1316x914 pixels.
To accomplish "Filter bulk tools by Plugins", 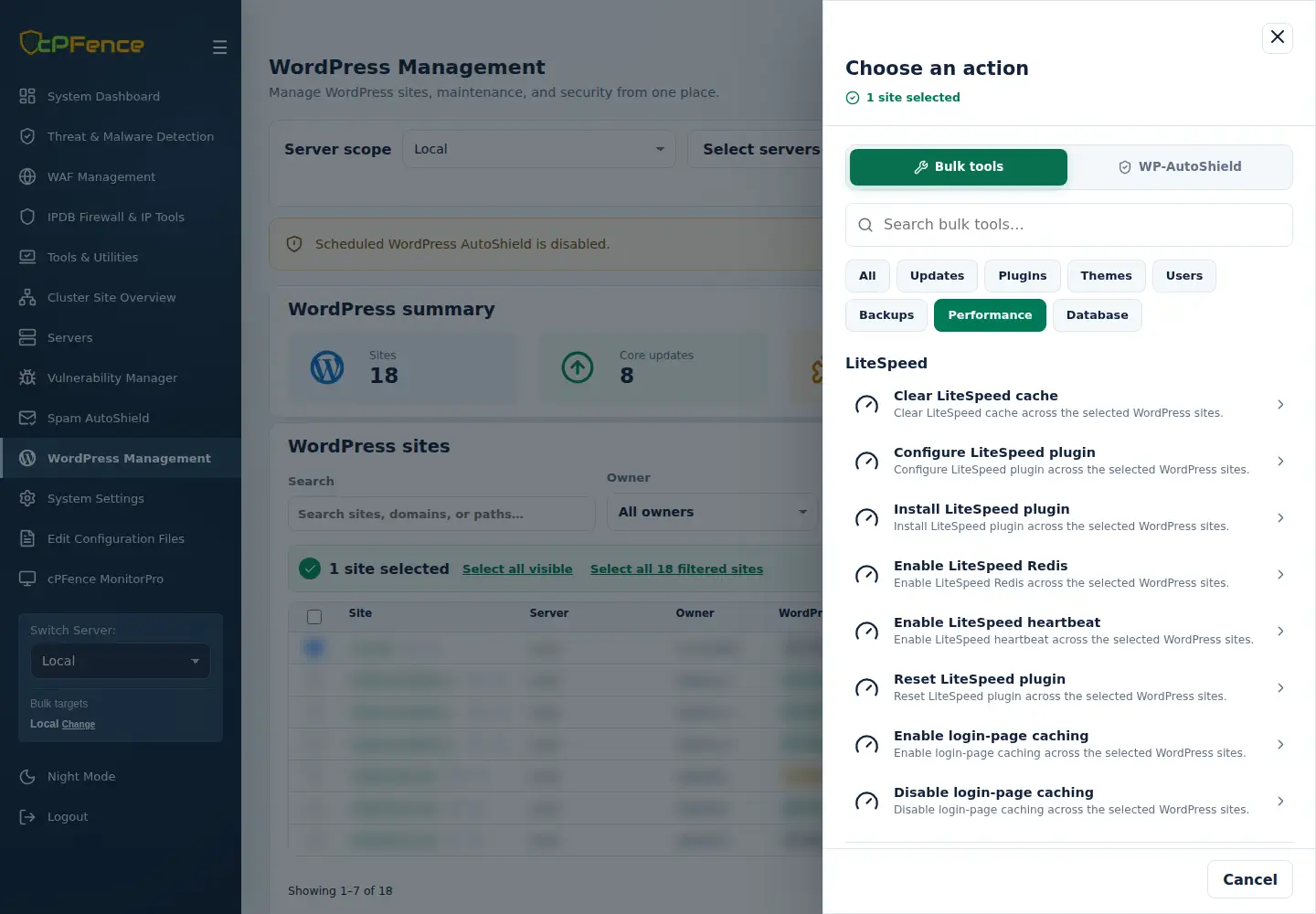I will (1023, 276).
